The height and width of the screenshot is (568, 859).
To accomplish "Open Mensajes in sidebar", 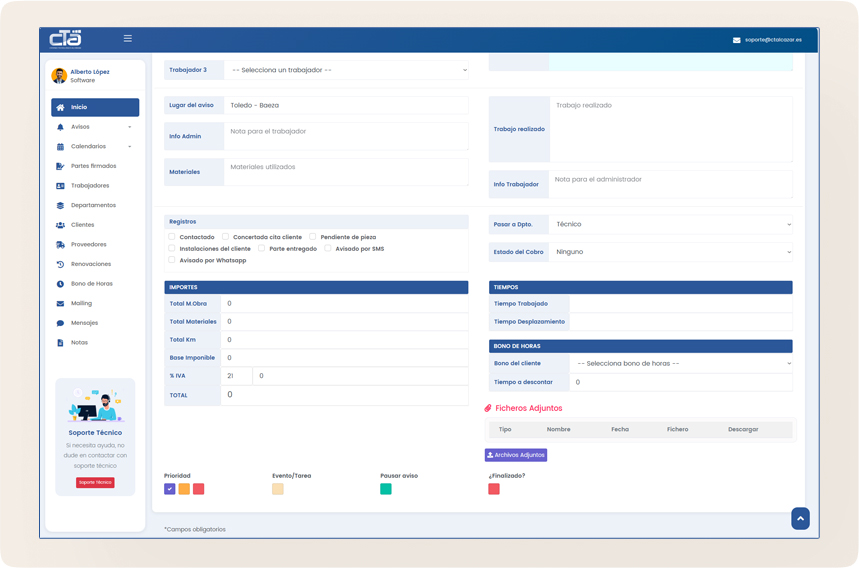I will [95, 323].
